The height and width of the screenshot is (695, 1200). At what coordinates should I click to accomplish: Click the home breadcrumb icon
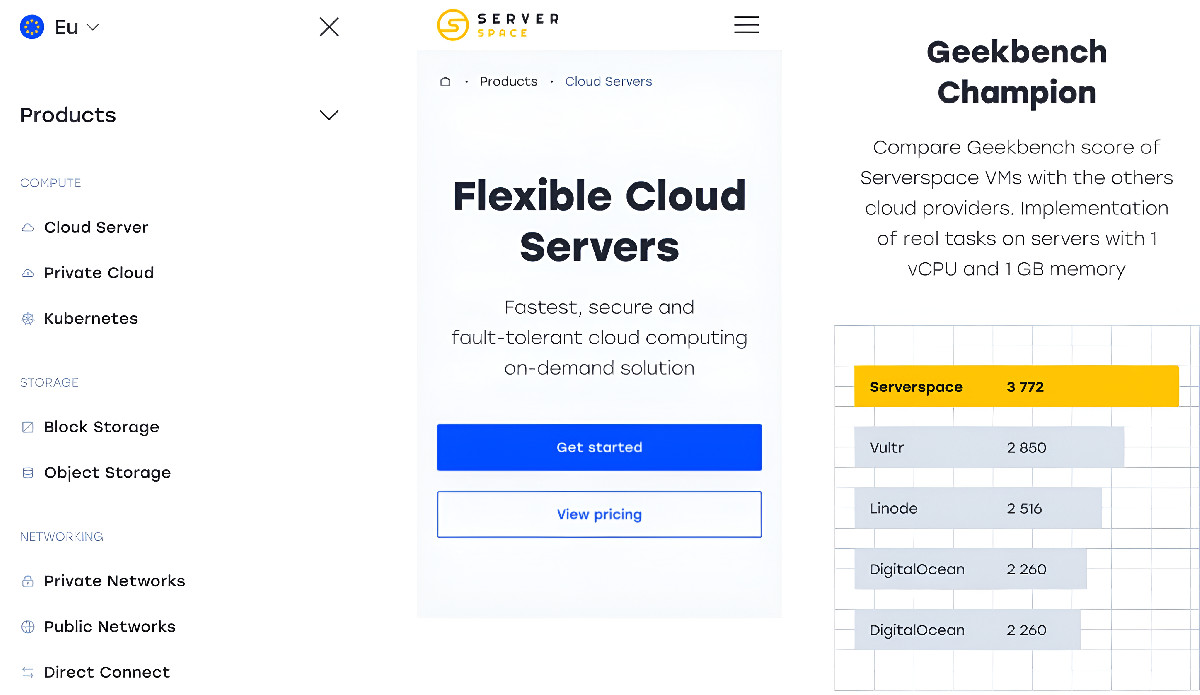pyautogui.click(x=445, y=82)
